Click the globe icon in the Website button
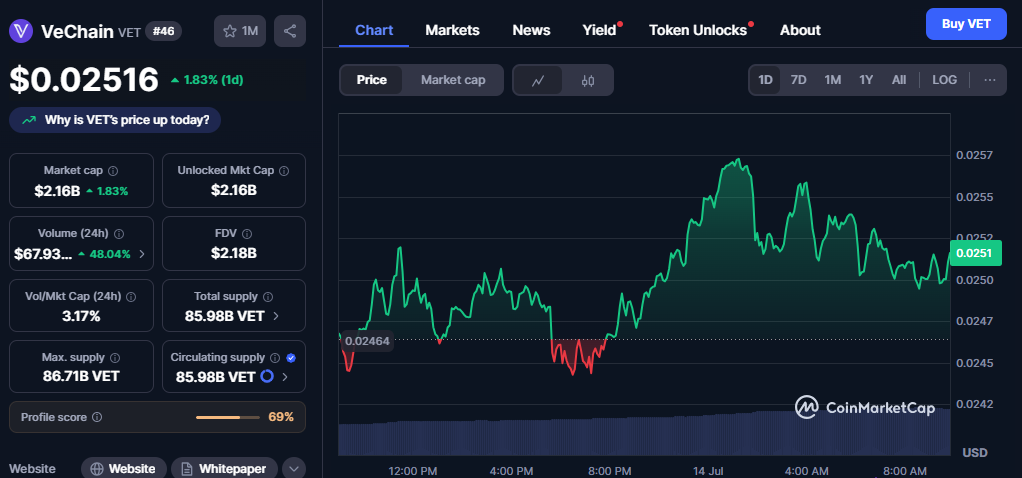 pos(97,469)
